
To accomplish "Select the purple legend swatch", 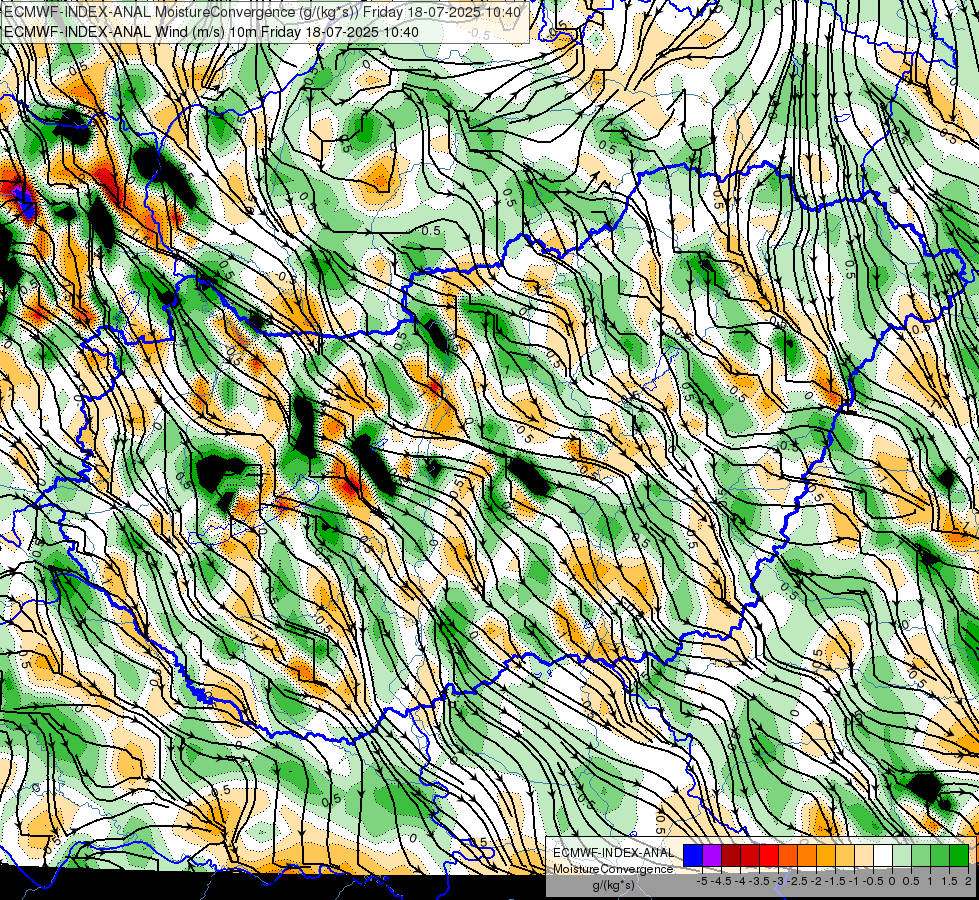I will (x=712, y=855).
